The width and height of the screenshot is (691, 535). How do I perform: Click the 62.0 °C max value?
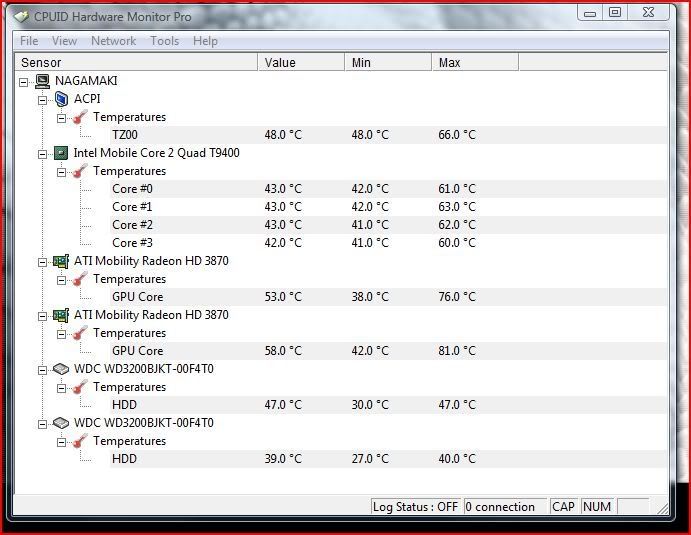click(x=457, y=225)
